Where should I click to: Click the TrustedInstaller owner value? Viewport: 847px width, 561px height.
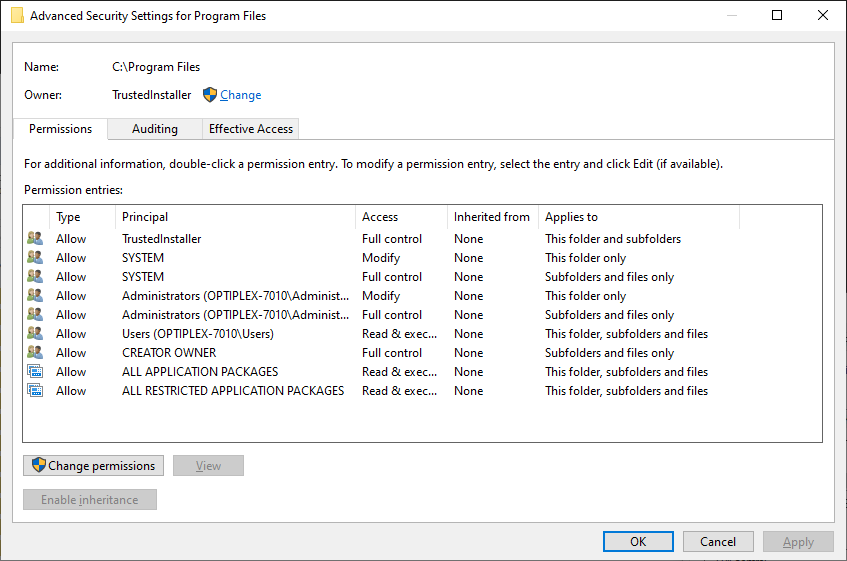(x=152, y=95)
